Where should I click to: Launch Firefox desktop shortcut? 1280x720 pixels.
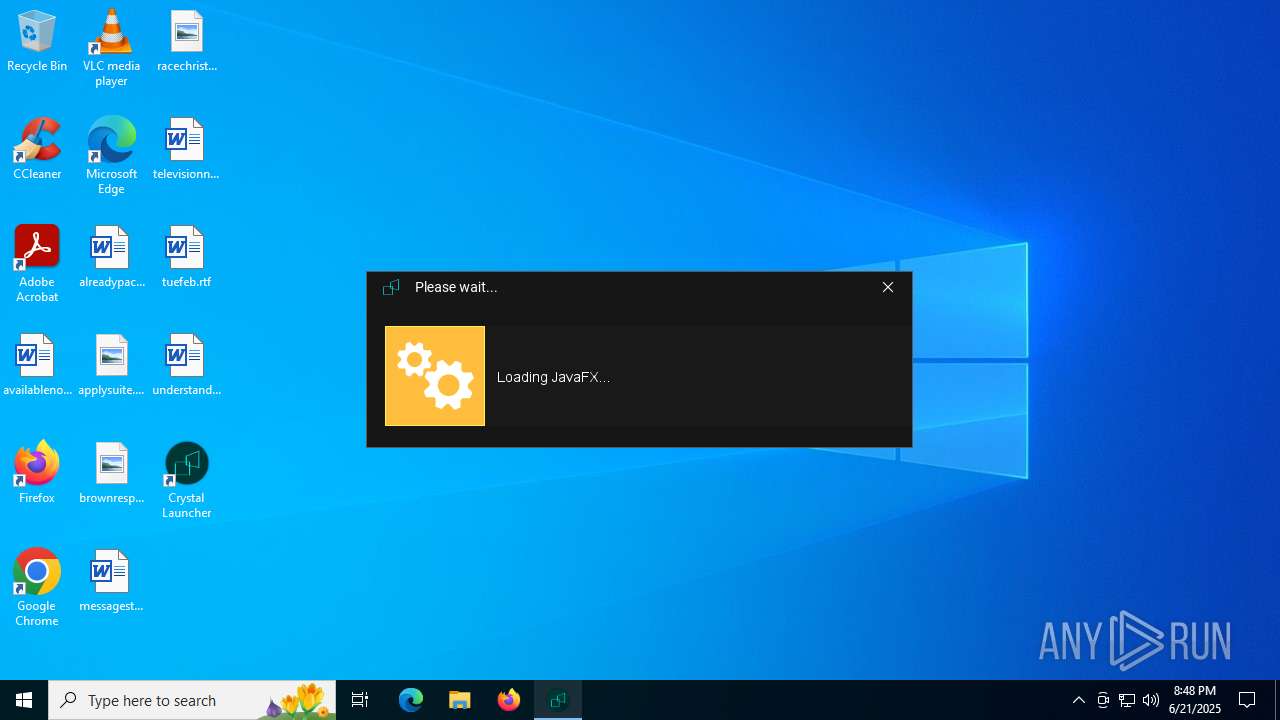[37, 473]
